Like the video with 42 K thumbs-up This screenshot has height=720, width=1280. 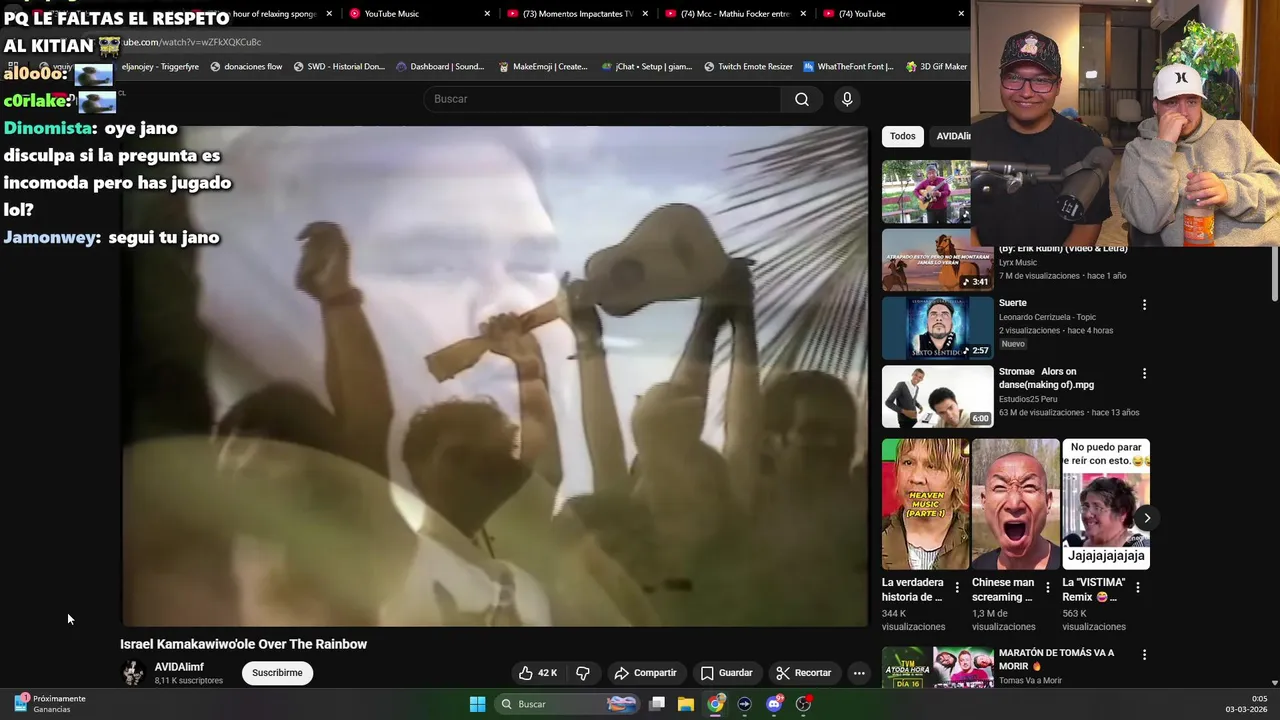pyautogui.click(x=537, y=673)
